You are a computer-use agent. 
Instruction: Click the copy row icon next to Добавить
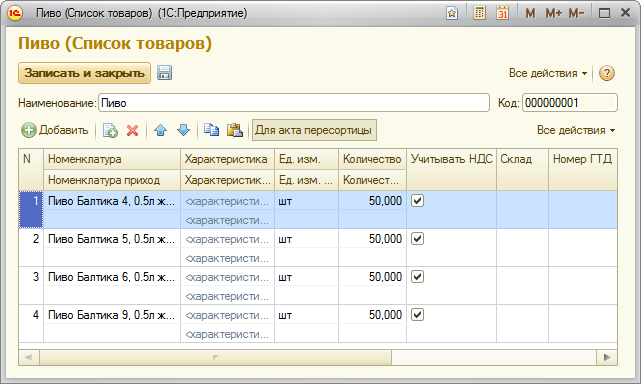point(110,130)
